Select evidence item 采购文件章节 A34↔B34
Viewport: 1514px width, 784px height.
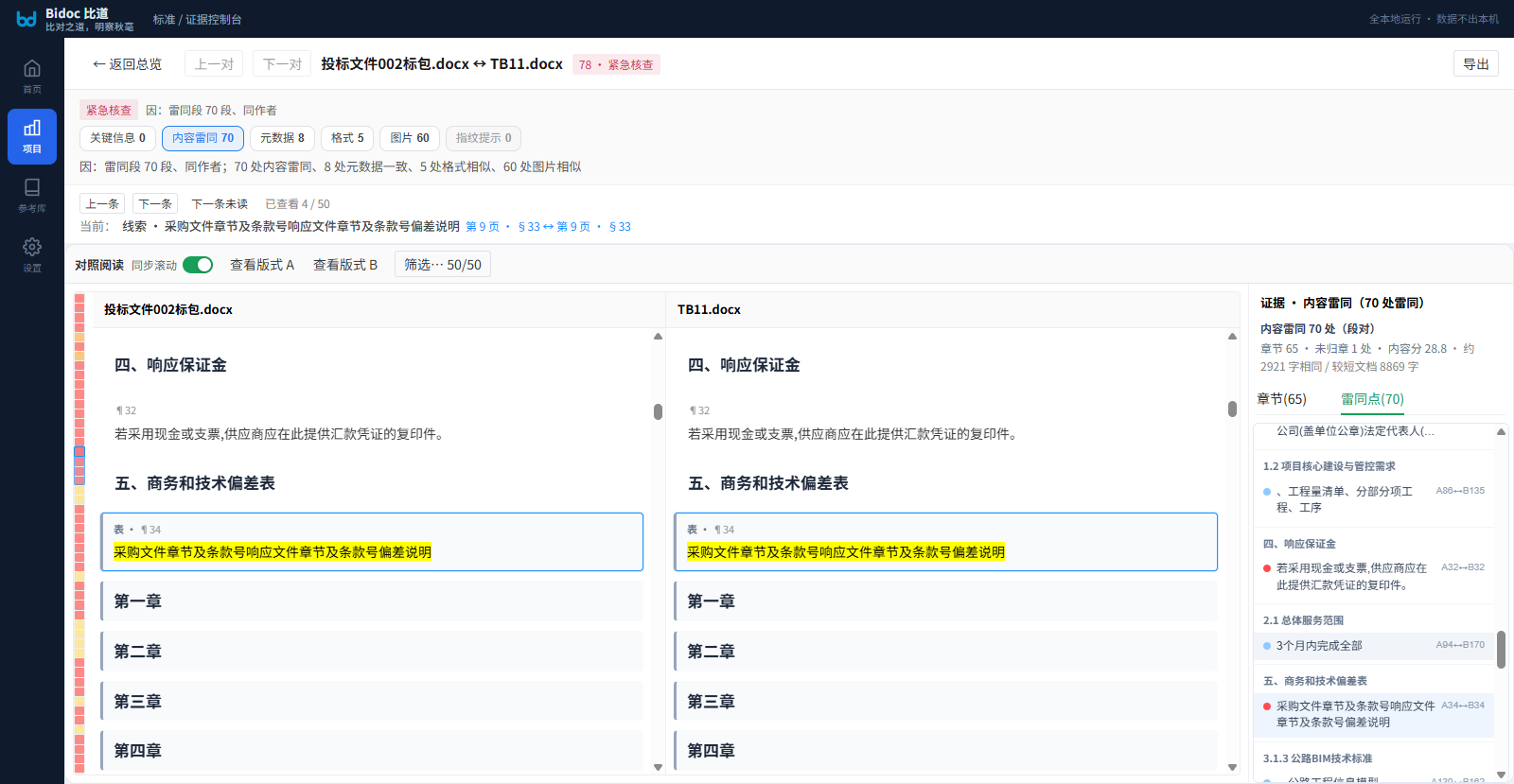click(x=1374, y=714)
